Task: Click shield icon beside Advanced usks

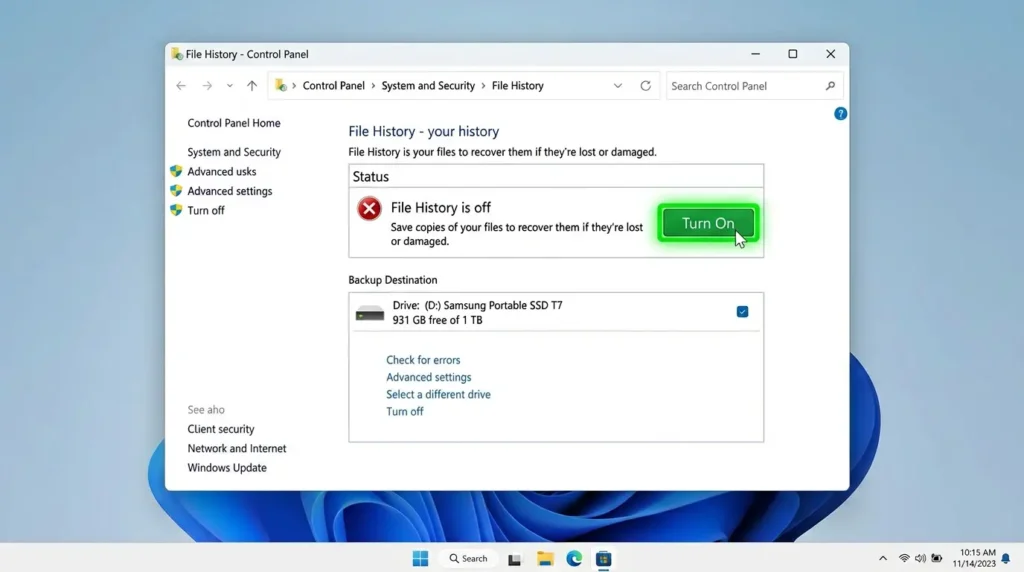Action: tap(176, 171)
